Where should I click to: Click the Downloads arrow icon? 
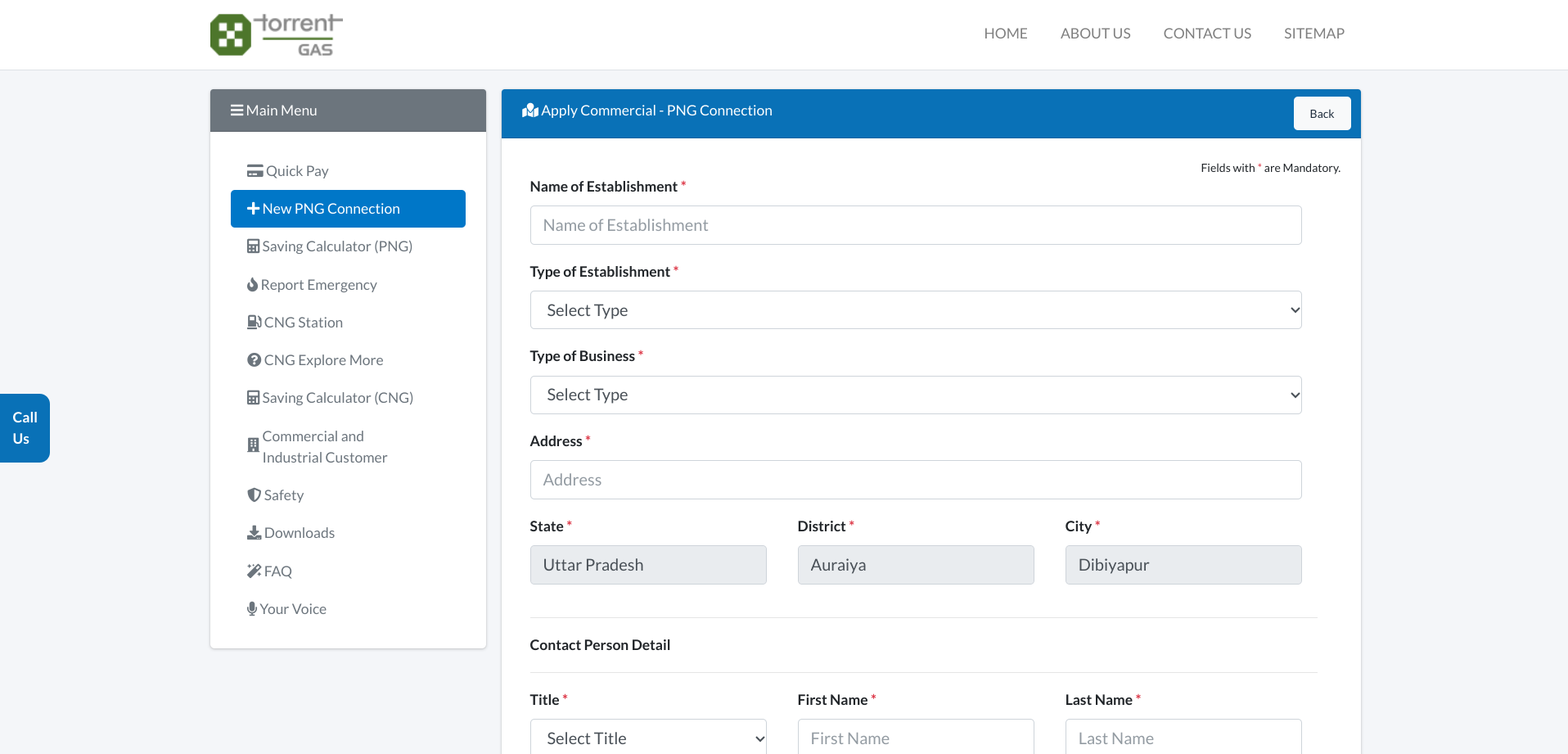(254, 533)
